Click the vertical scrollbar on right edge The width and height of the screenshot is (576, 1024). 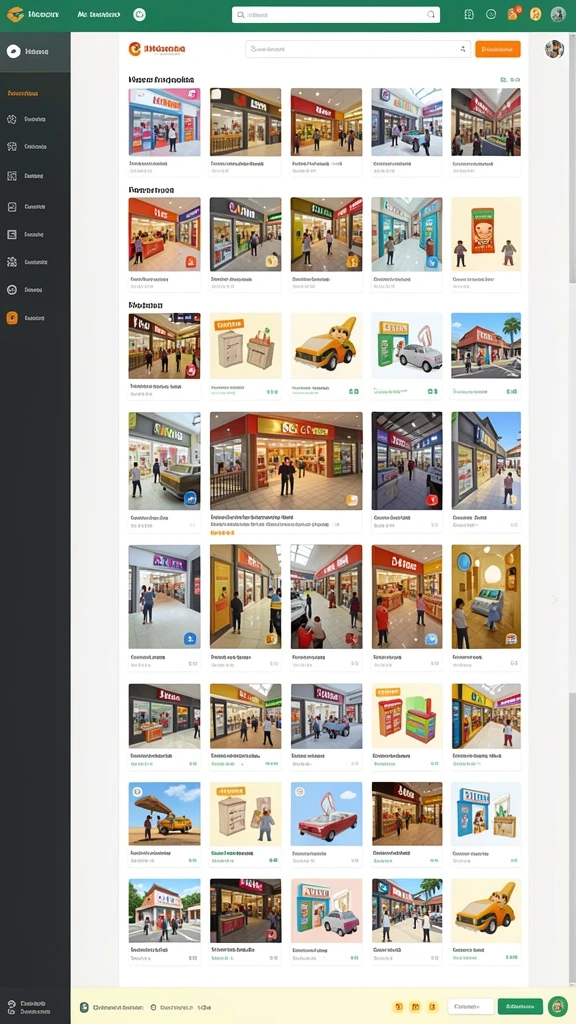point(573,157)
